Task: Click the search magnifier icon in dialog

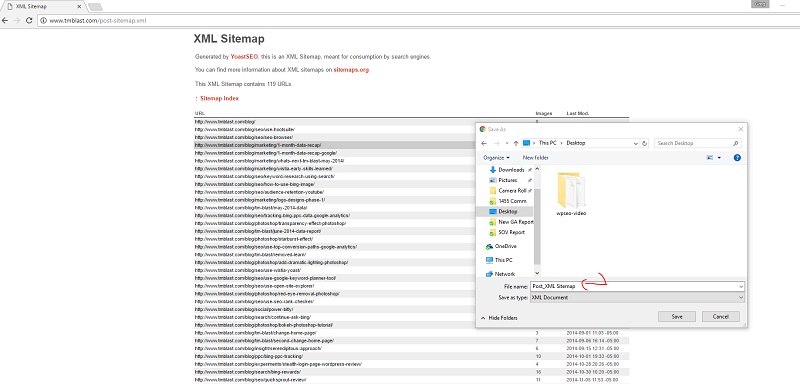Action: click(x=736, y=143)
